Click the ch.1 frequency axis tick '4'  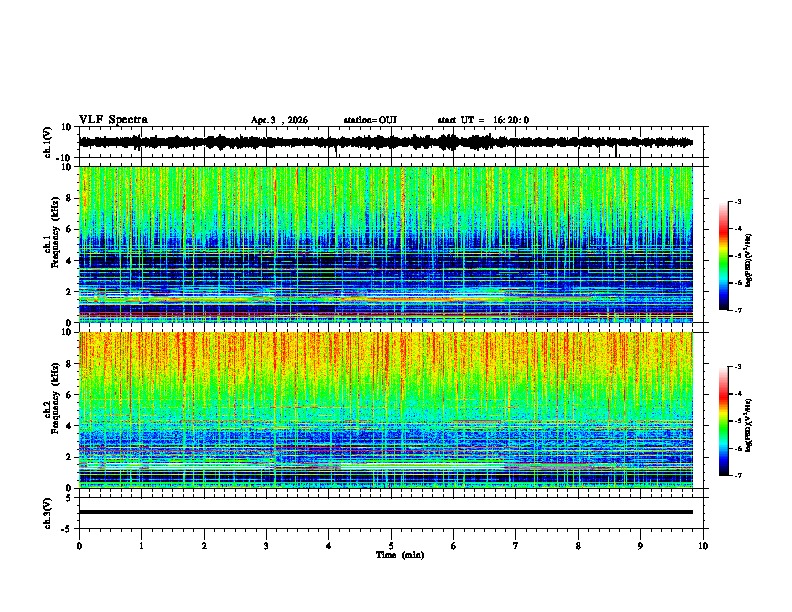(x=69, y=261)
